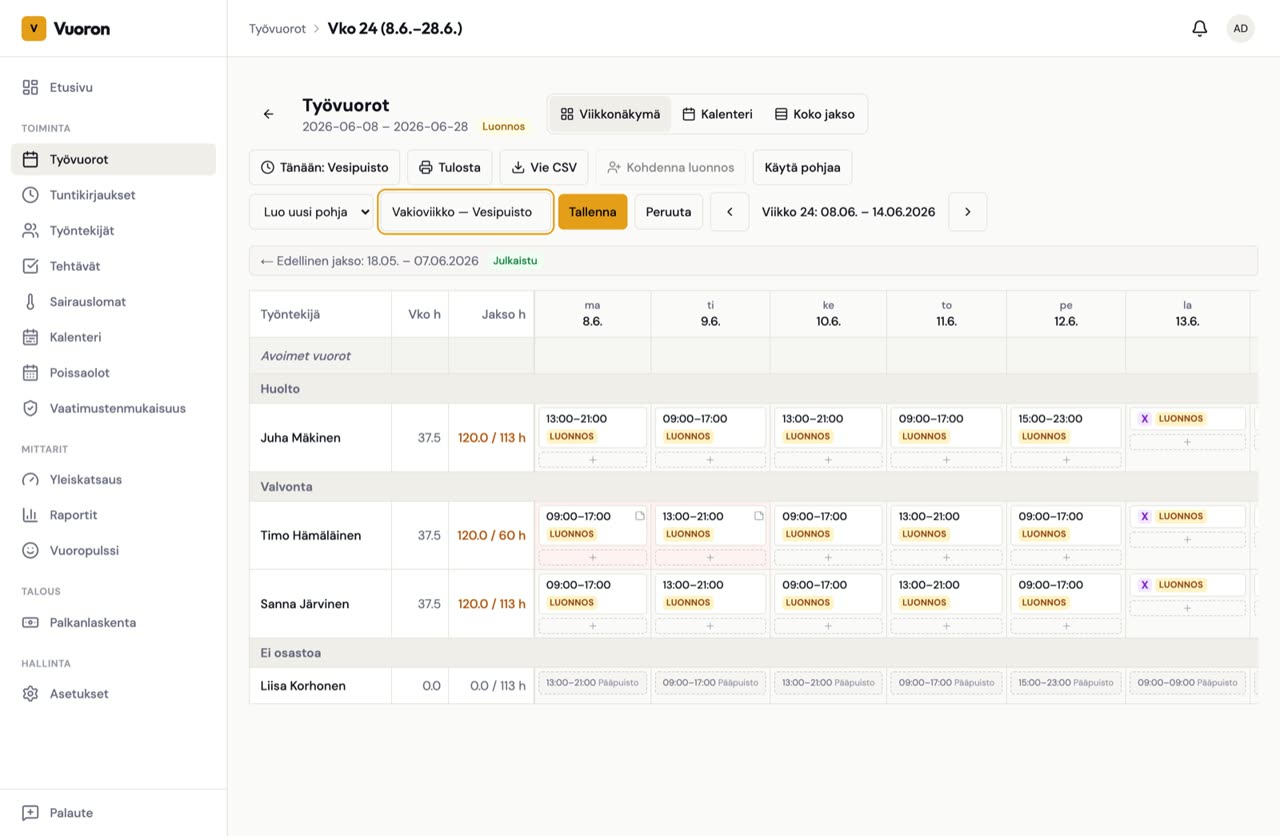This screenshot has width=1280, height=836.
Task: Click the back arrow beside Työvuorot heading
Action: pyautogui.click(x=268, y=114)
